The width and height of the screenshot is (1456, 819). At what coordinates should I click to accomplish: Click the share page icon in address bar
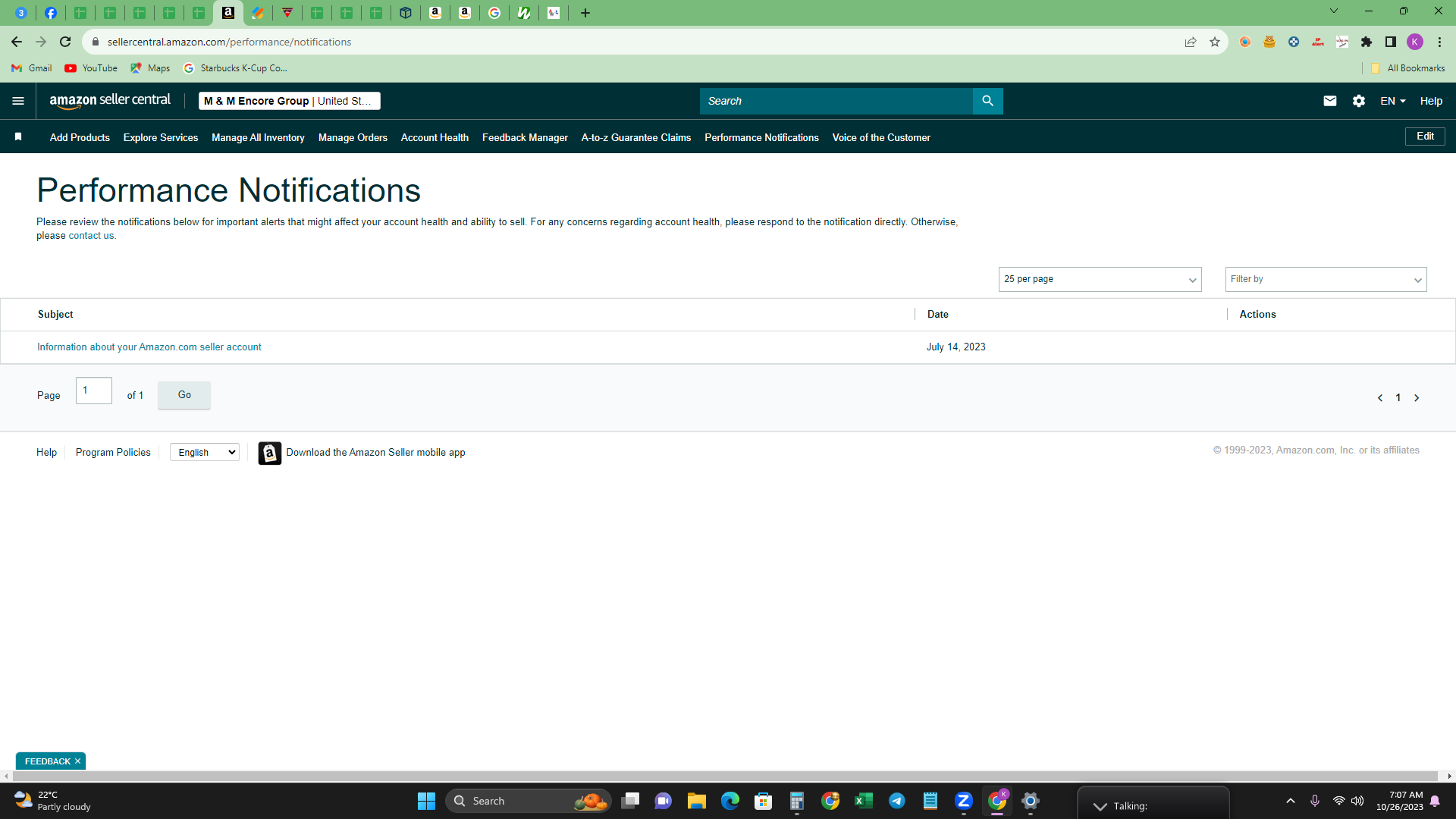(1191, 42)
